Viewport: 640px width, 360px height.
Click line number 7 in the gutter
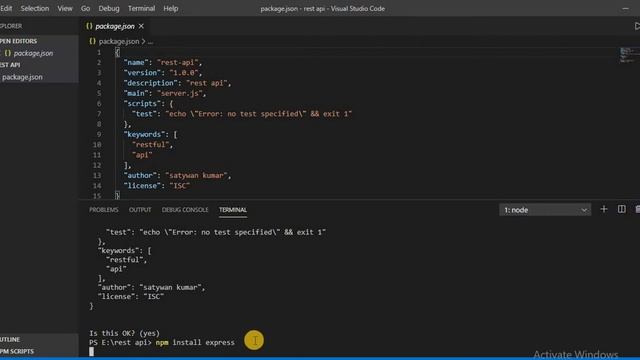[x=99, y=114]
